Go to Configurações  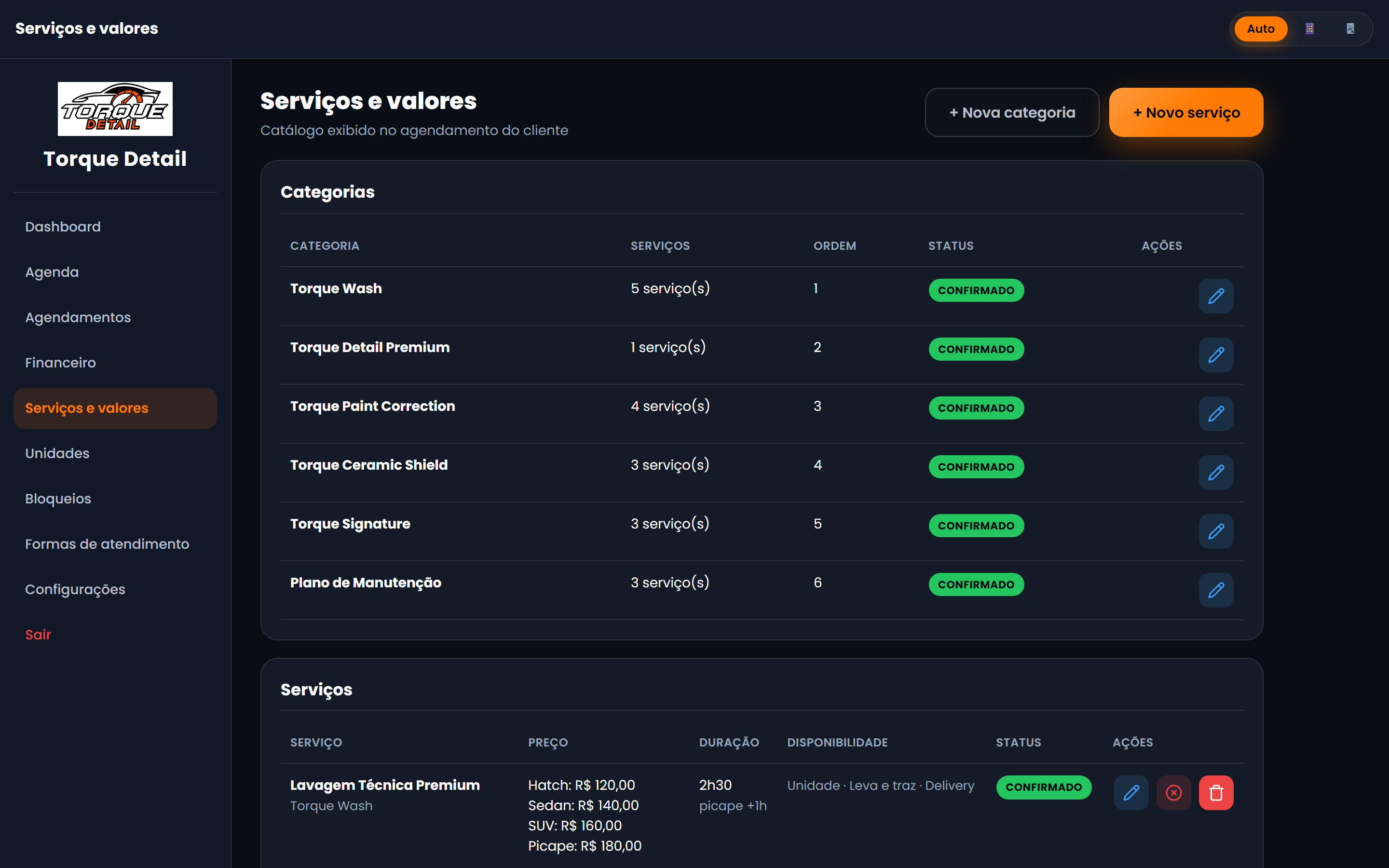115,590
